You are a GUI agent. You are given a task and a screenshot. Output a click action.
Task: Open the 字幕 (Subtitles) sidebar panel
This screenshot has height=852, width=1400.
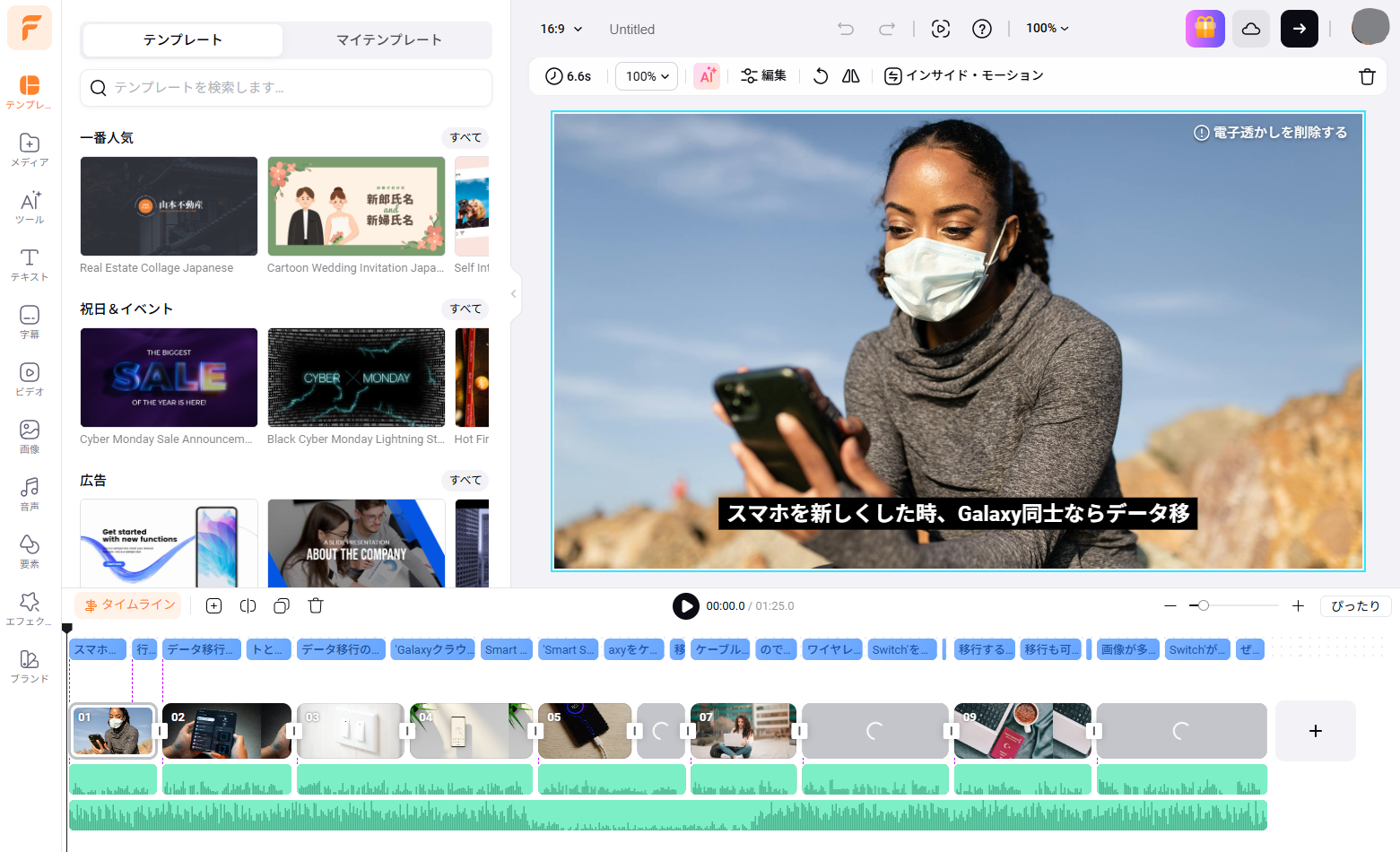pos(30,322)
